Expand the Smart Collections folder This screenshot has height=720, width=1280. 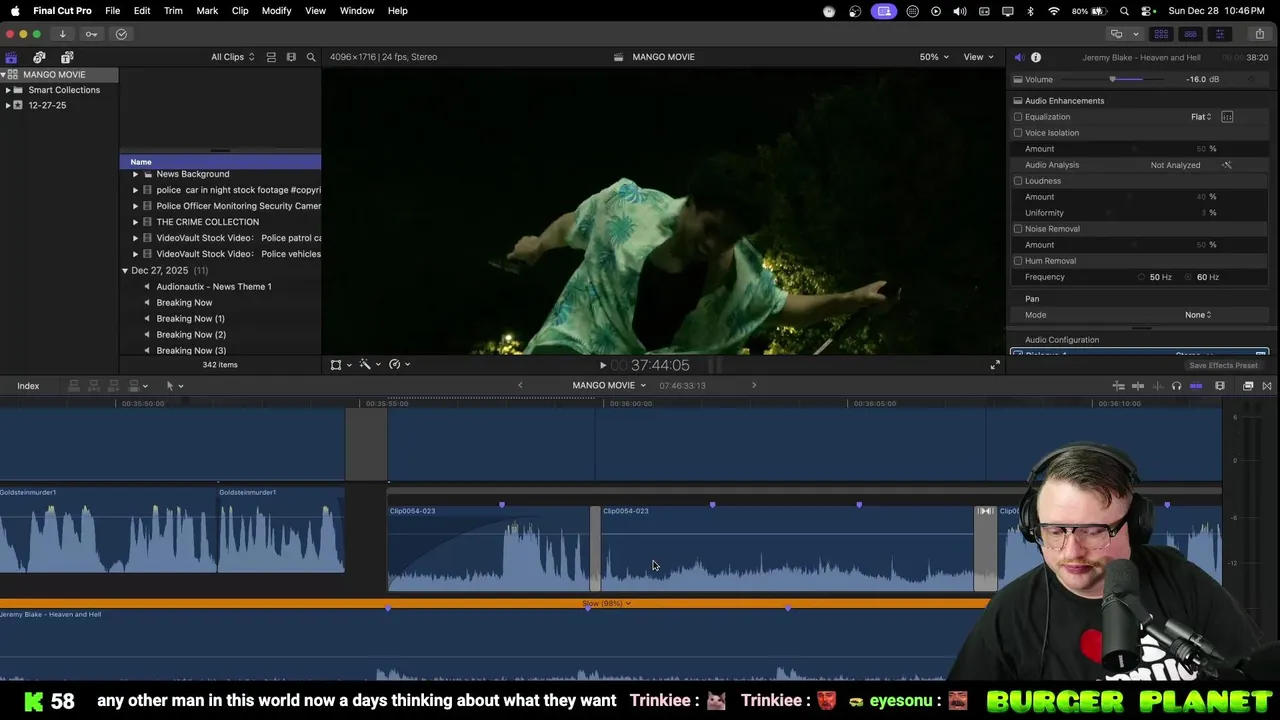[8, 90]
